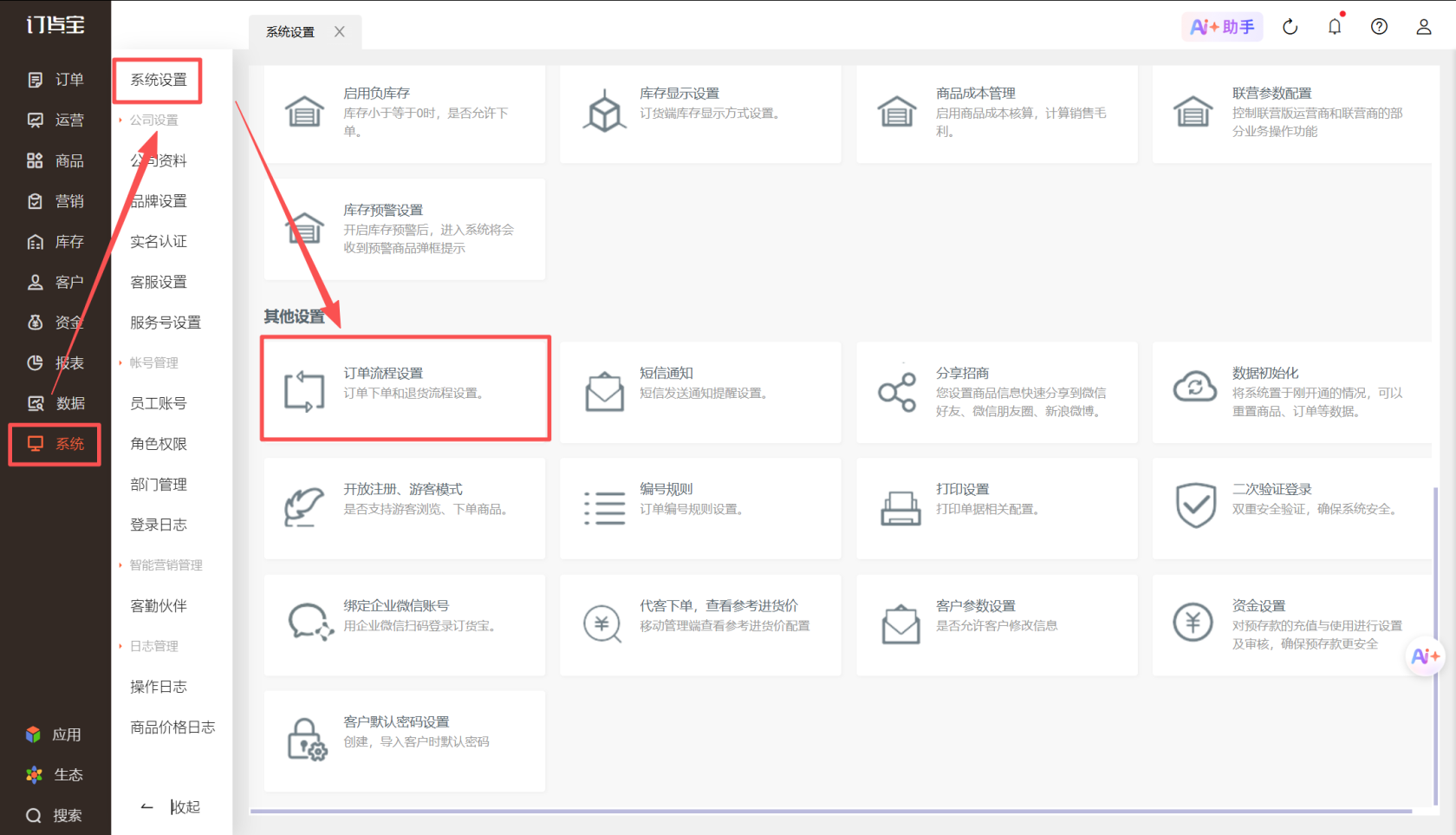1456x835 pixels.
Task: Close the 系统设置 tab
Action: [340, 32]
